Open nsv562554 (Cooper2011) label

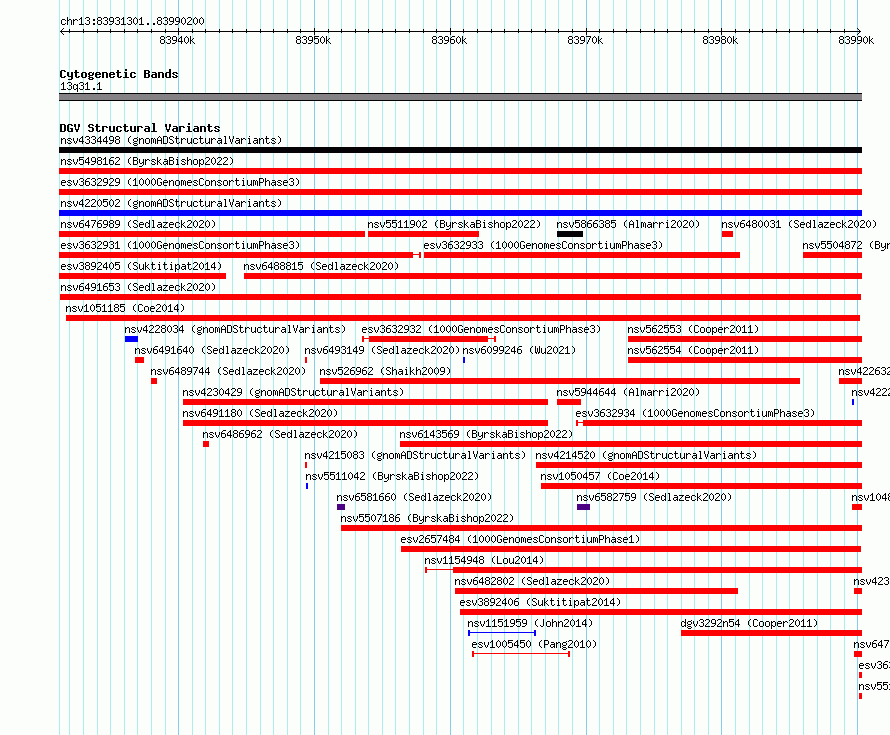tap(693, 350)
